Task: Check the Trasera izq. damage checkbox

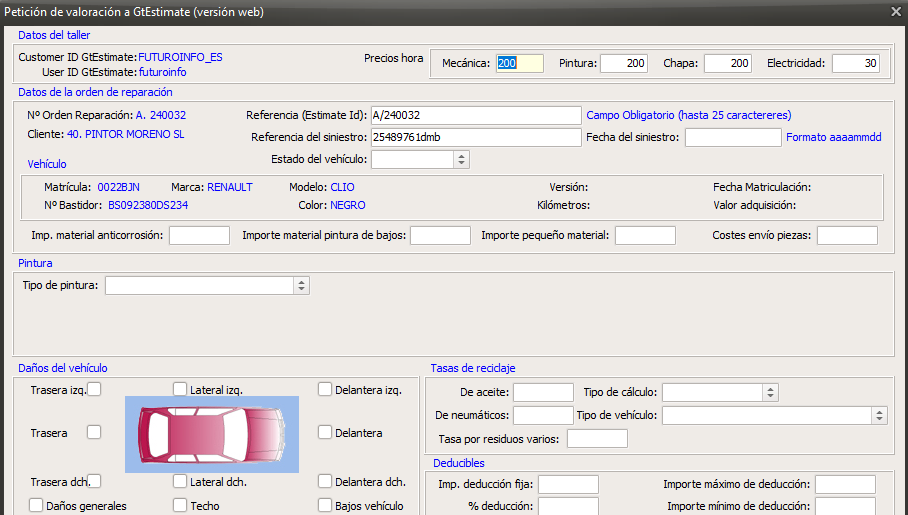Action: pos(94,389)
